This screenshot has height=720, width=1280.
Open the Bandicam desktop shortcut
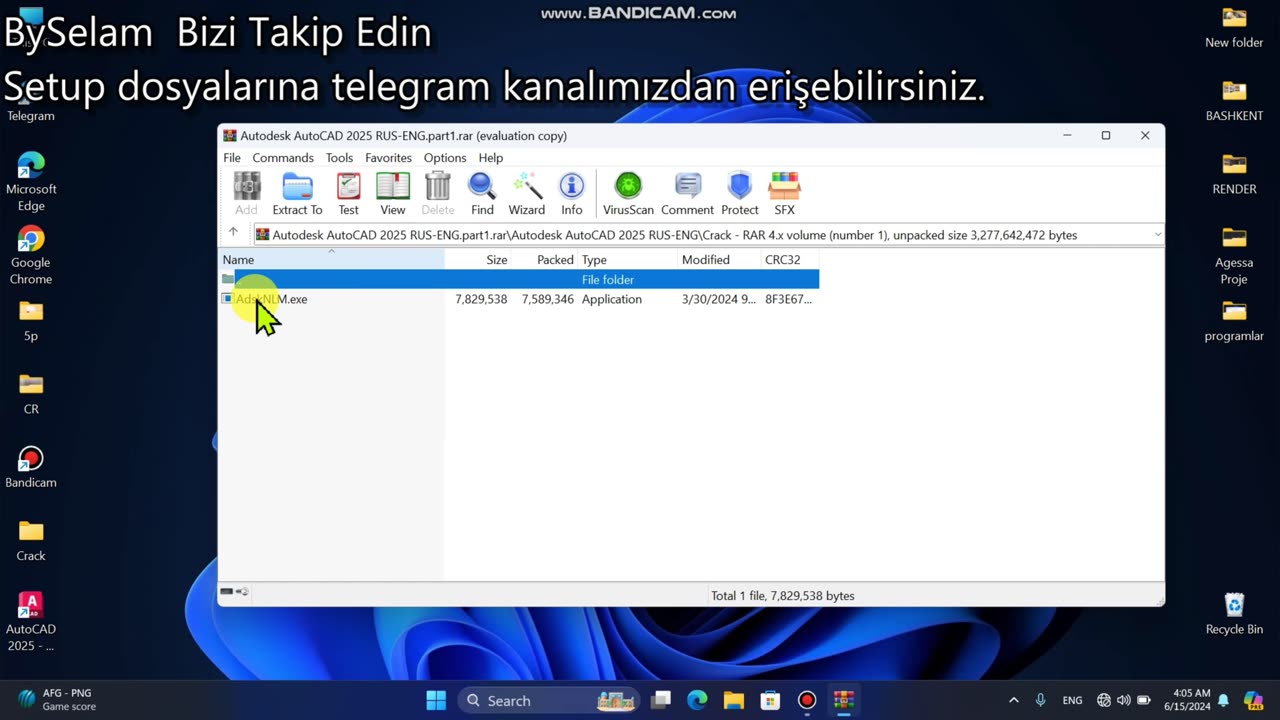(31, 467)
